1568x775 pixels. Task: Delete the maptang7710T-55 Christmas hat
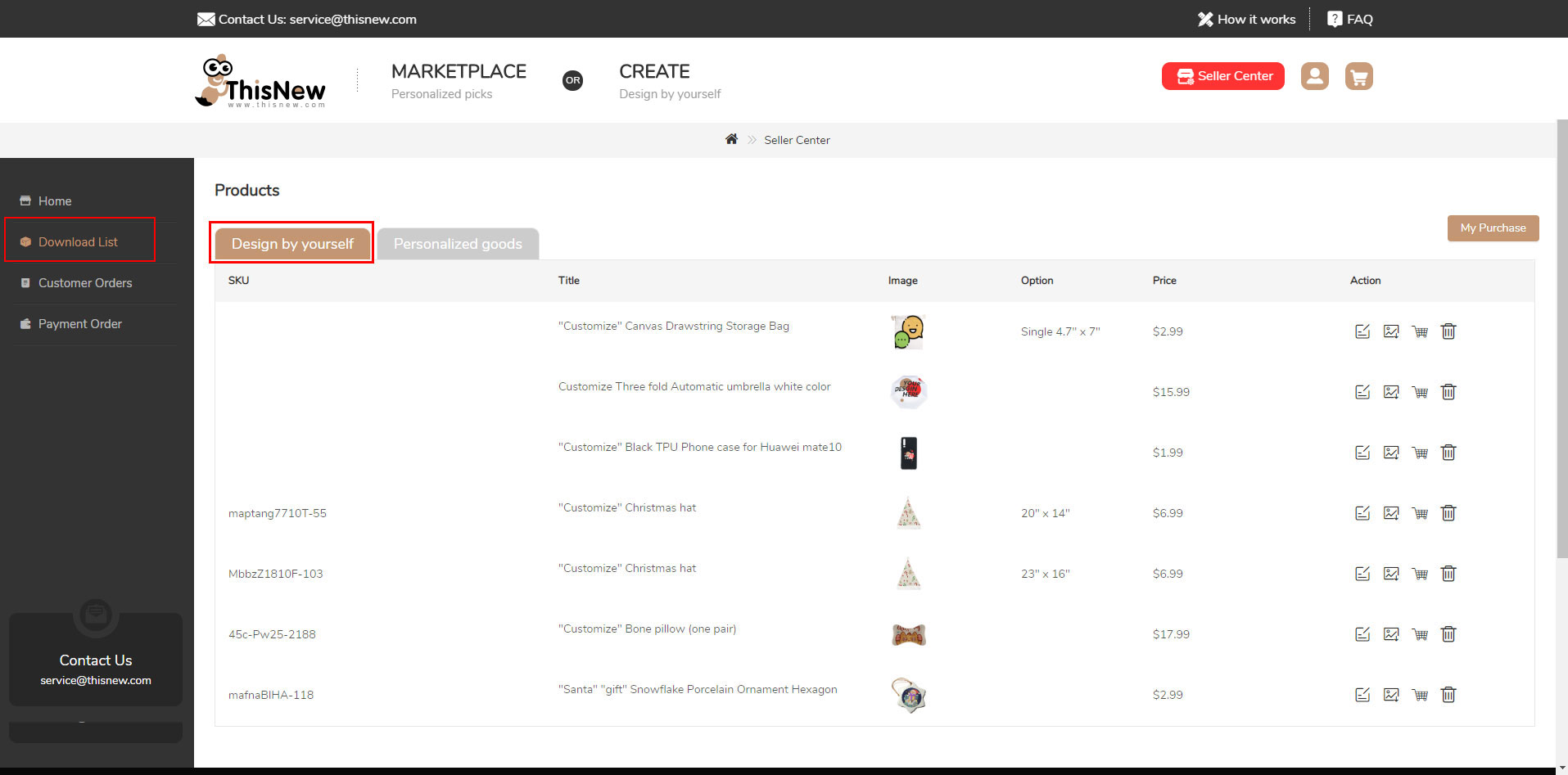coord(1448,513)
